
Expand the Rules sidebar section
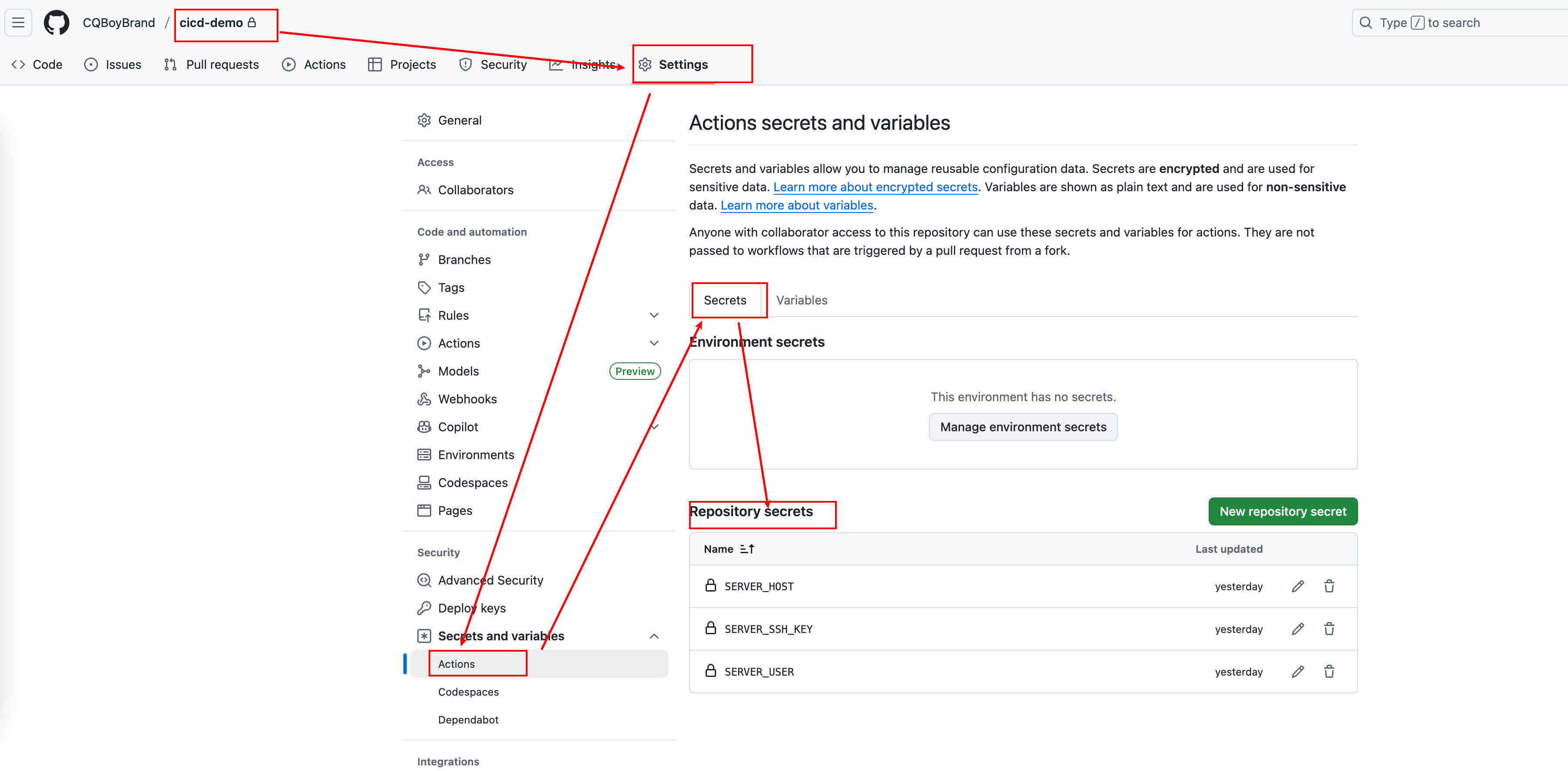pos(654,315)
